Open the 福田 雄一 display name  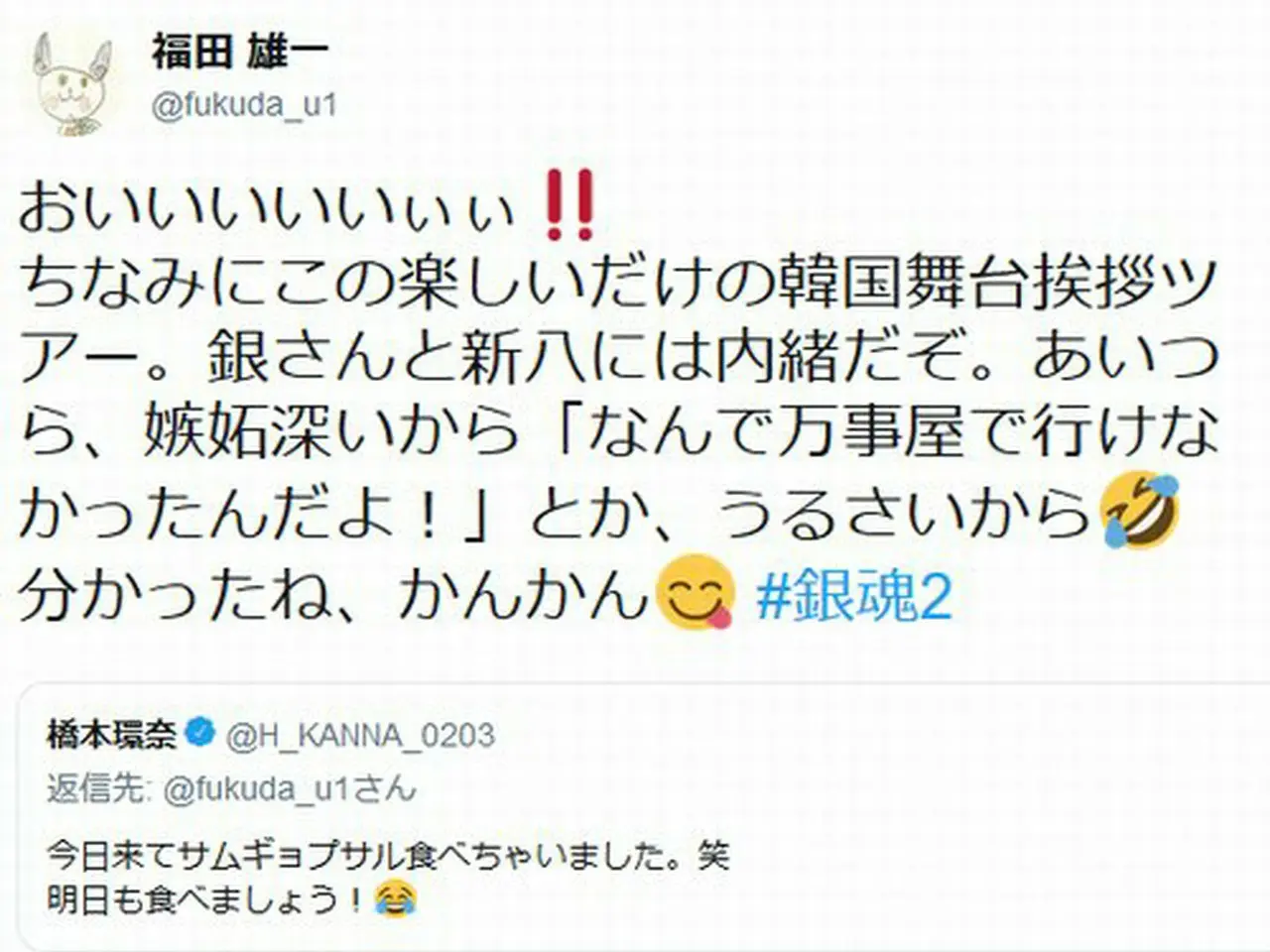tap(238, 52)
